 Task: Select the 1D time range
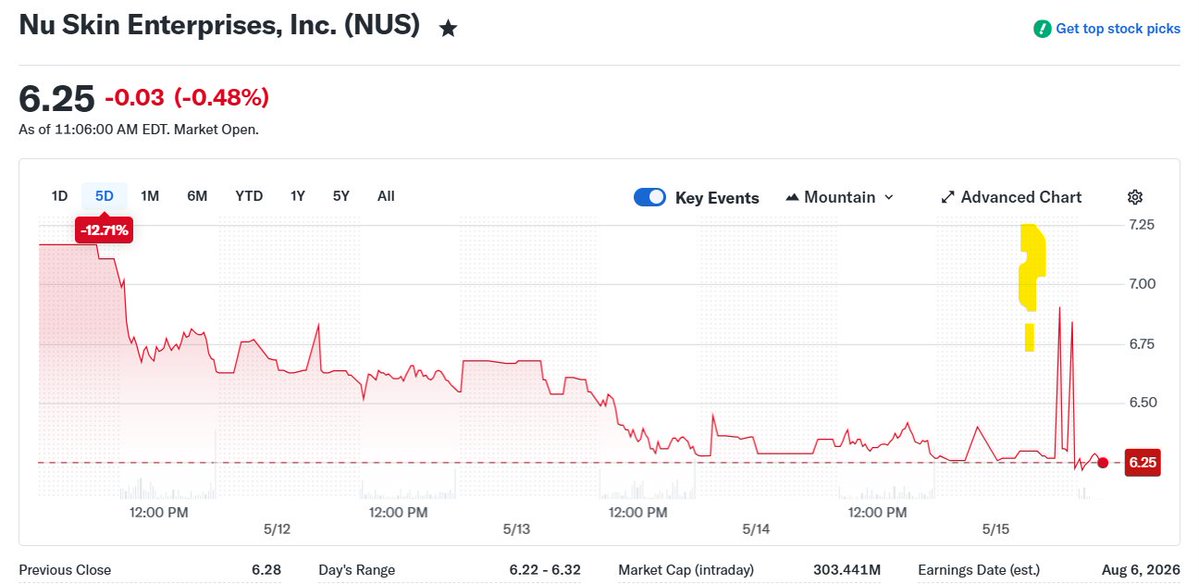(60, 196)
